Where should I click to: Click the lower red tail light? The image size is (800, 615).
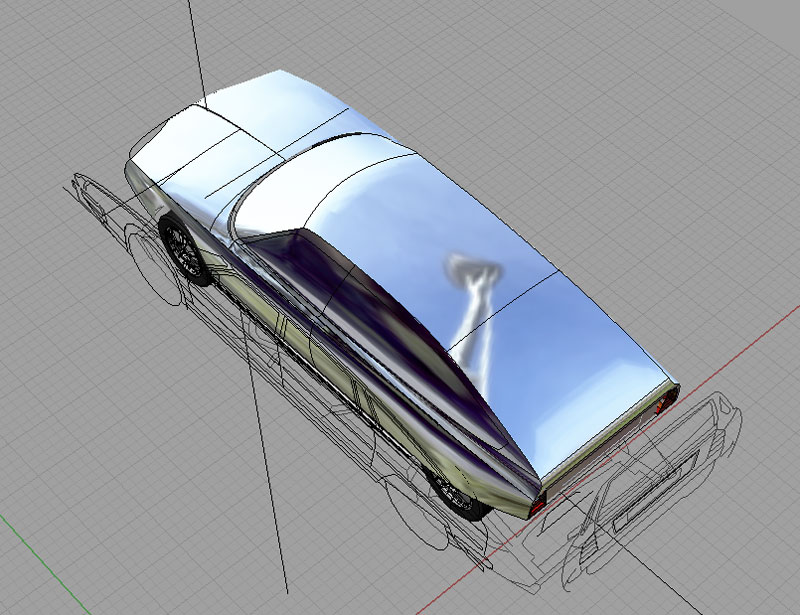(538, 506)
